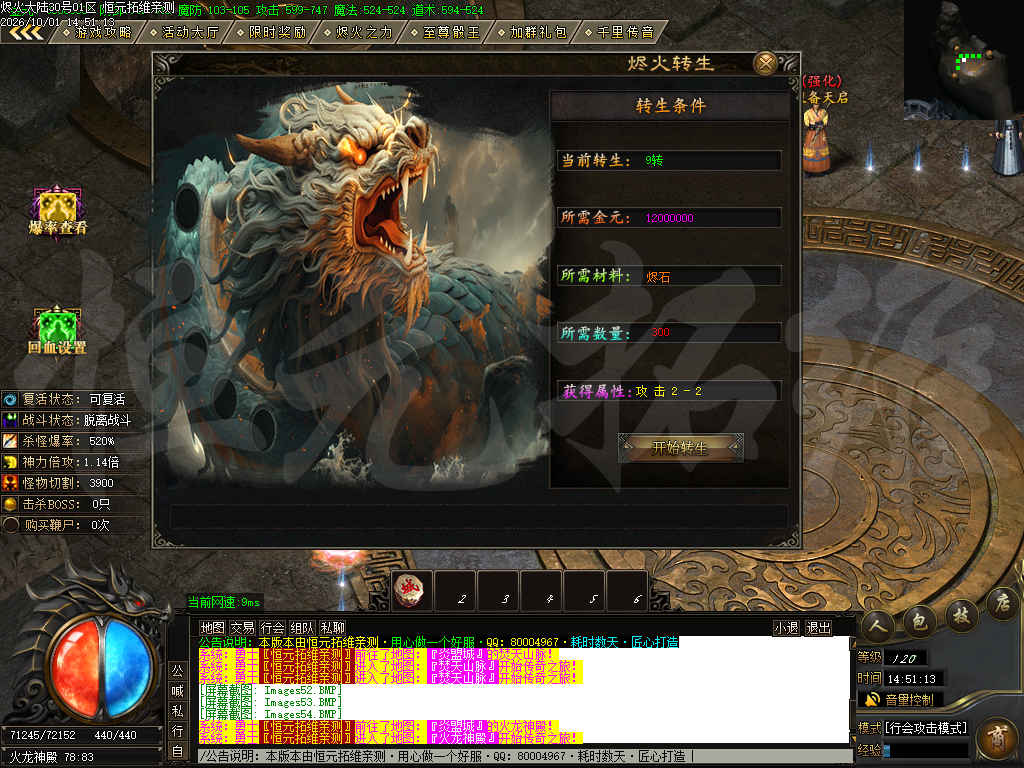Open the store 店 icon
Viewport: 1024px width, 768px height.
(1002, 602)
